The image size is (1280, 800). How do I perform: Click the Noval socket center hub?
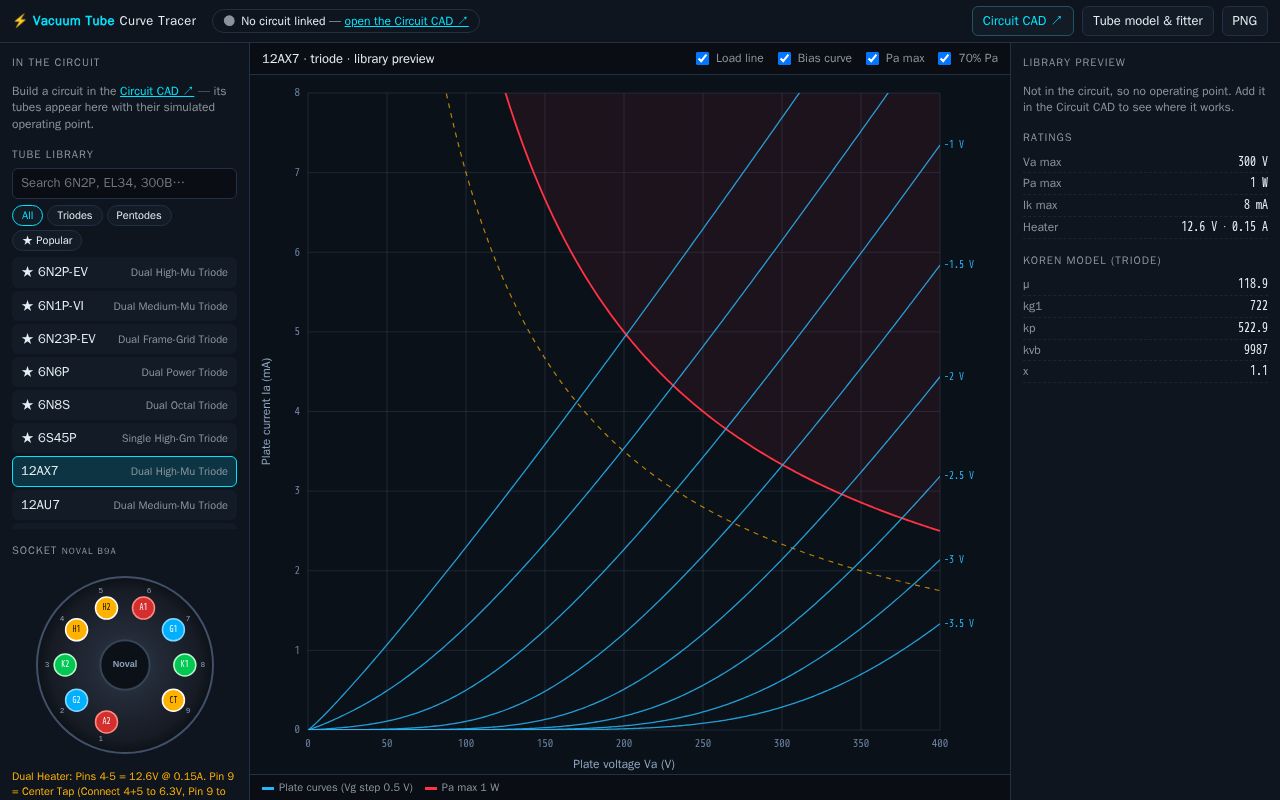pos(125,664)
